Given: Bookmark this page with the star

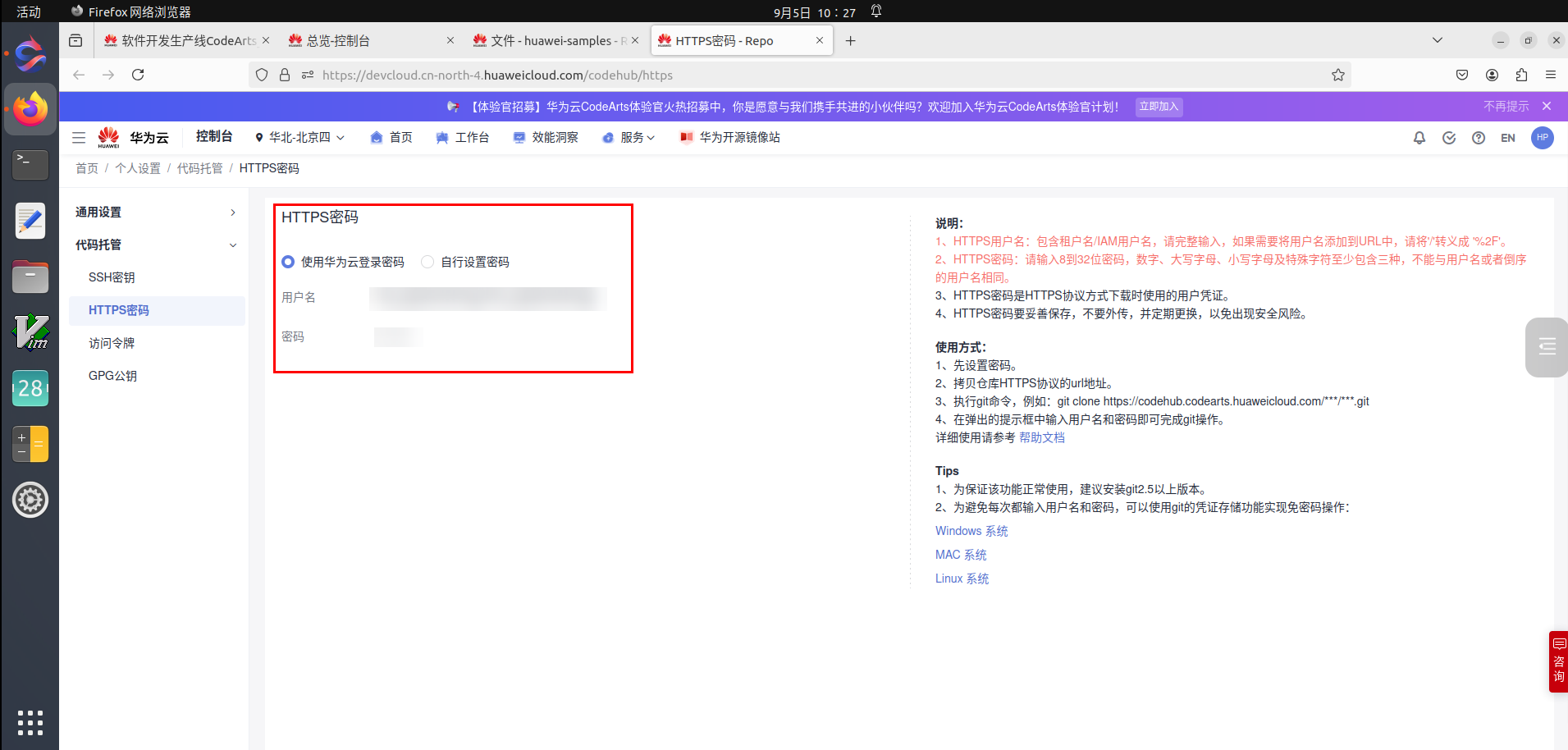Looking at the screenshot, I should point(1338,75).
